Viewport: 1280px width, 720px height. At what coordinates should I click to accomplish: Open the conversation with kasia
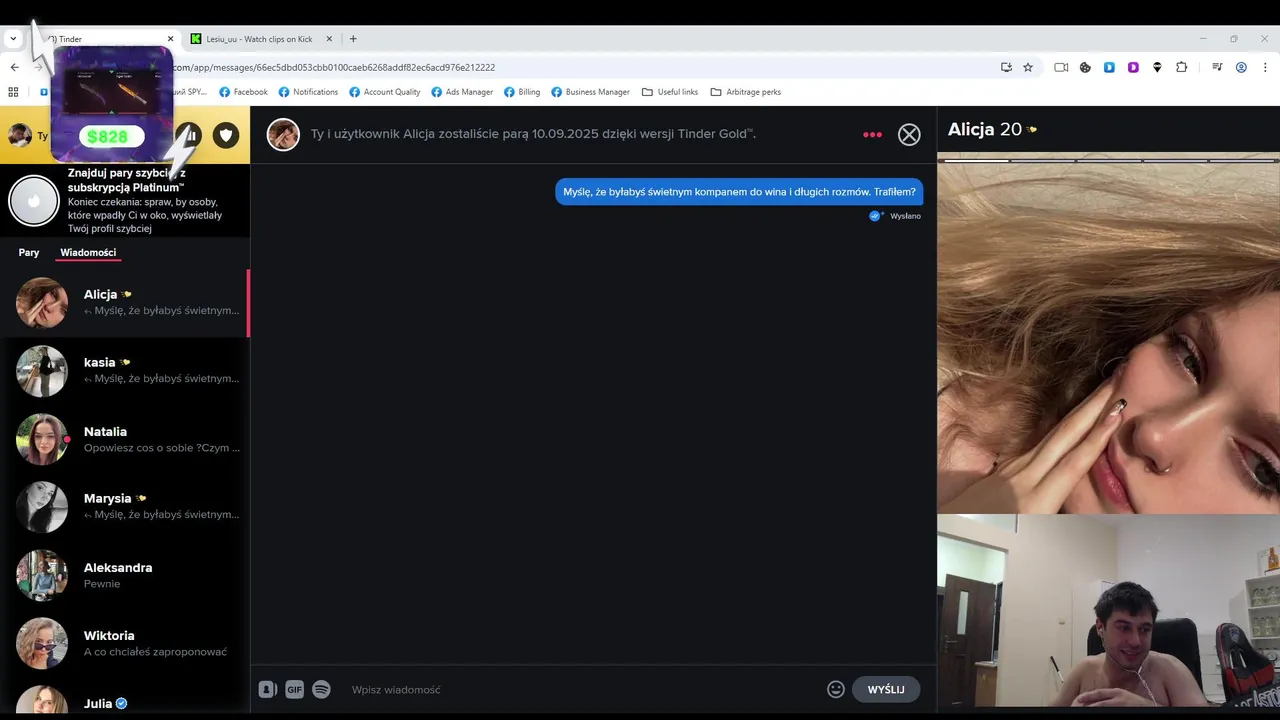pyautogui.click(x=125, y=370)
